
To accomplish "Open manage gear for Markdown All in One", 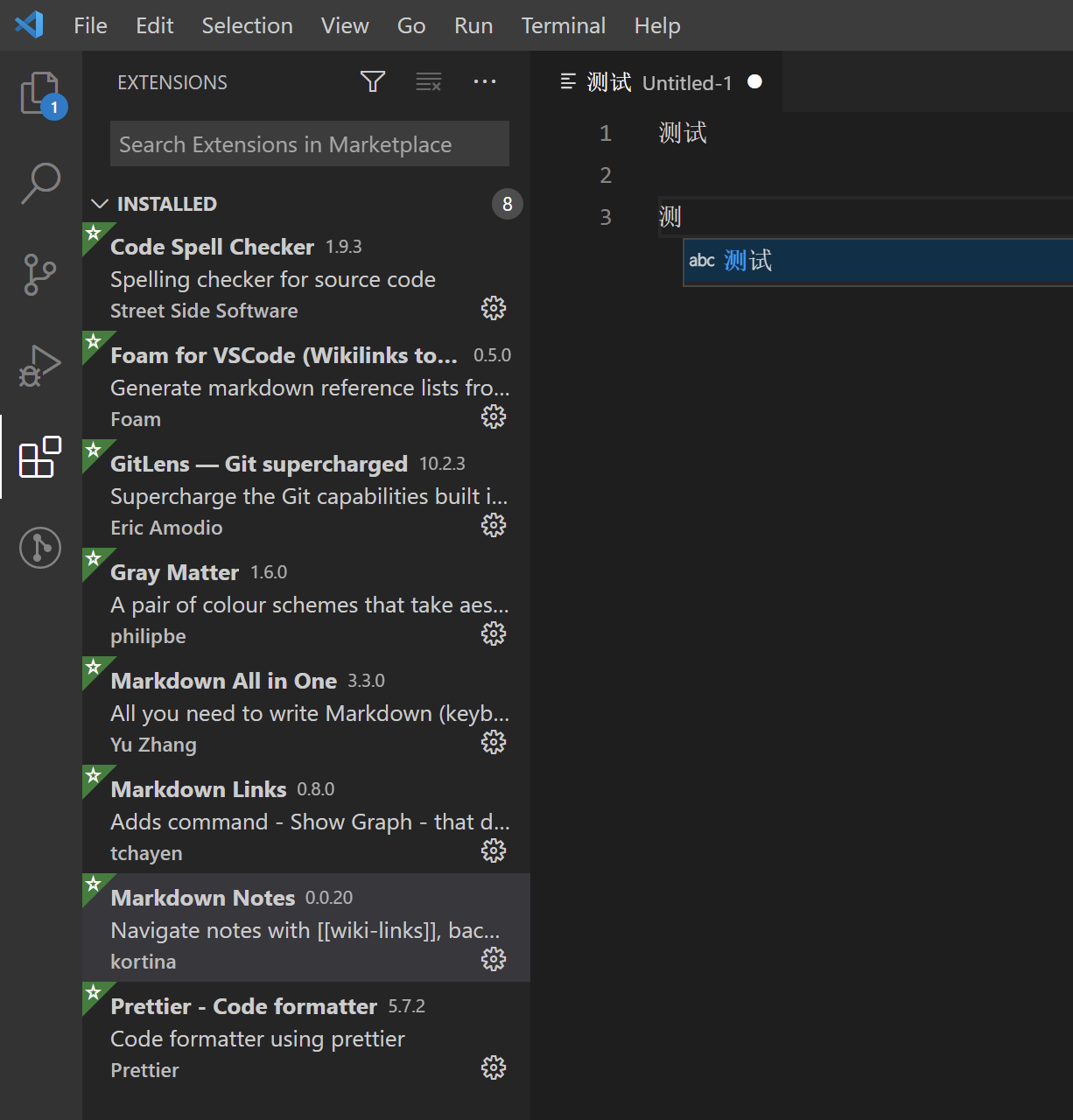I will pyautogui.click(x=494, y=742).
